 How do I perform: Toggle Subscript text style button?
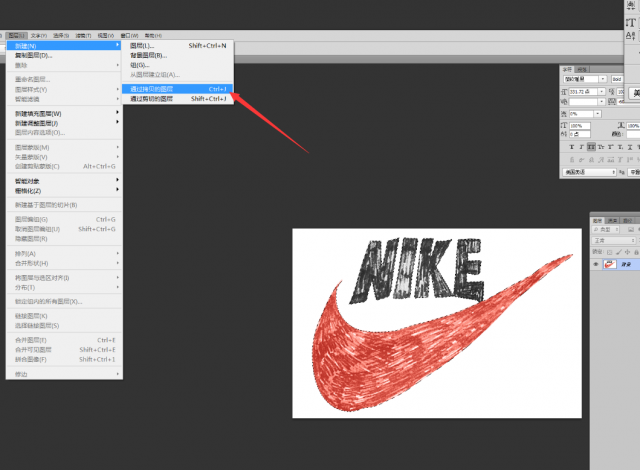(620, 147)
